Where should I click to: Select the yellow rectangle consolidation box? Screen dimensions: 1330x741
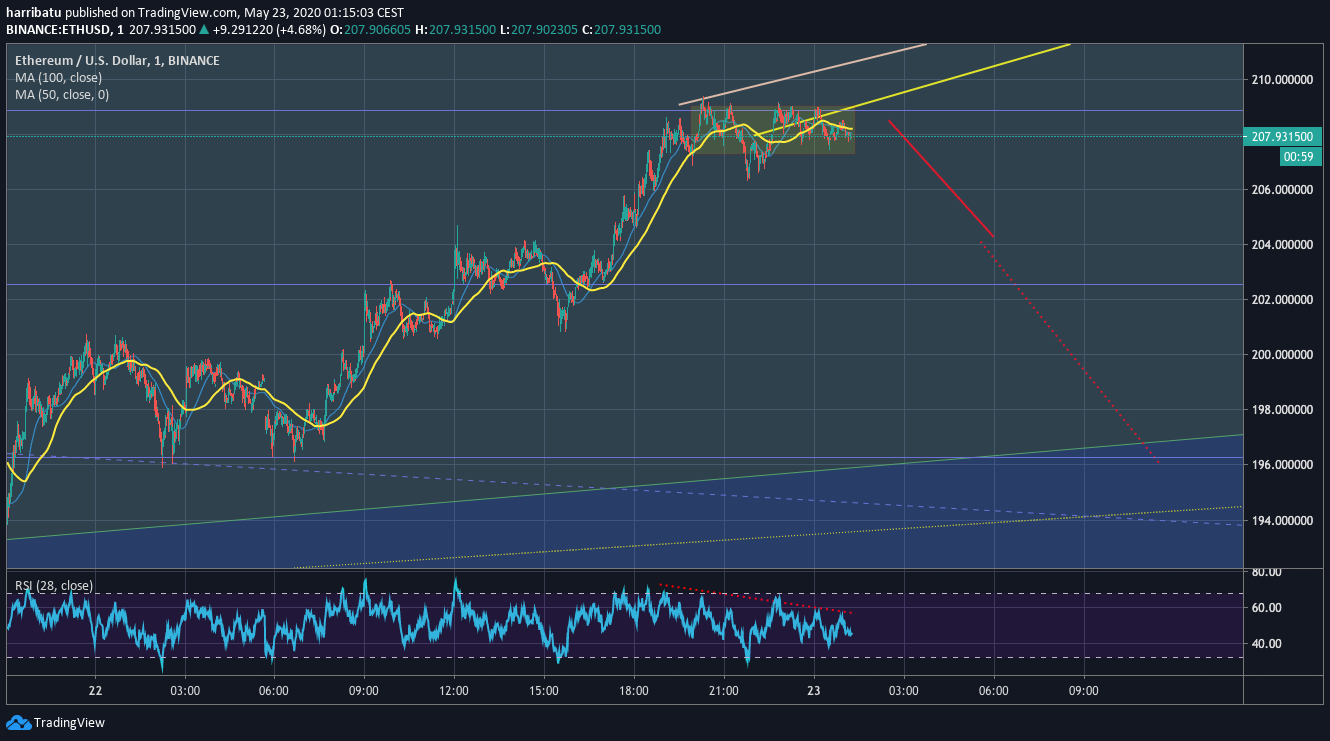click(x=773, y=130)
